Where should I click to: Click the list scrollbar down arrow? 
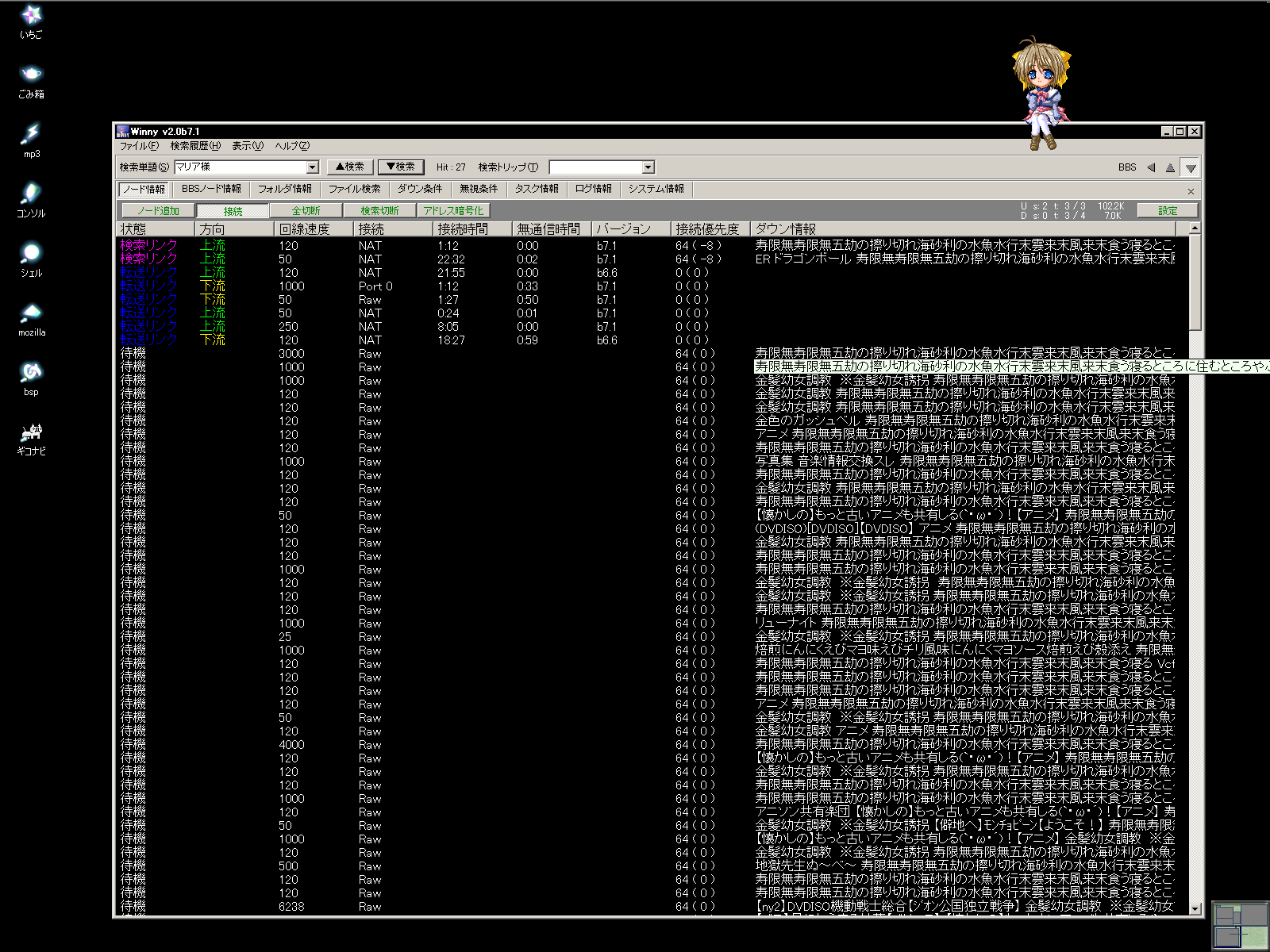tap(1195, 908)
